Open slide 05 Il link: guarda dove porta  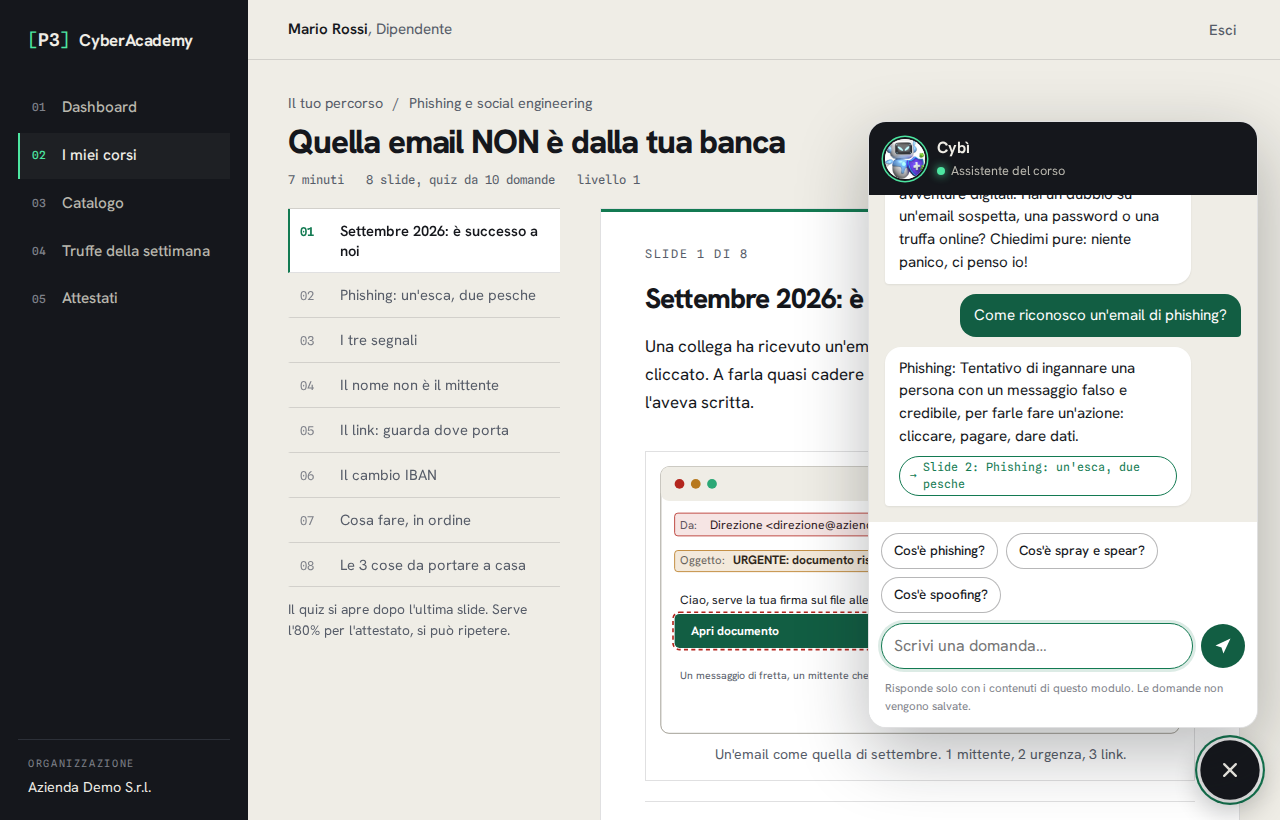pyautogui.click(x=424, y=430)
